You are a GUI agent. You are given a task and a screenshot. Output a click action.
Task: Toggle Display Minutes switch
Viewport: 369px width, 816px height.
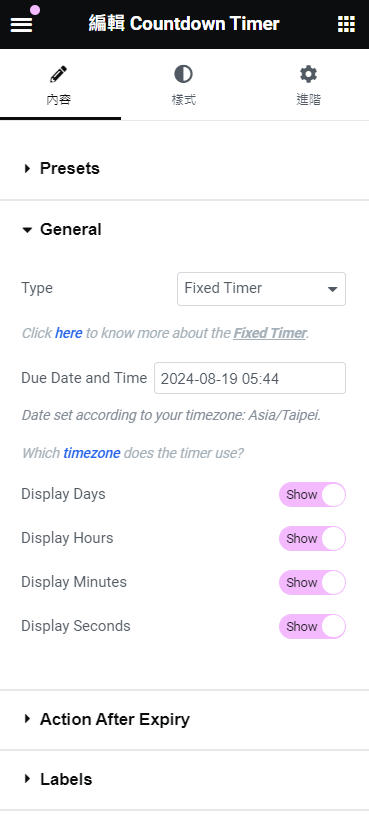click(x=312, y=582)
